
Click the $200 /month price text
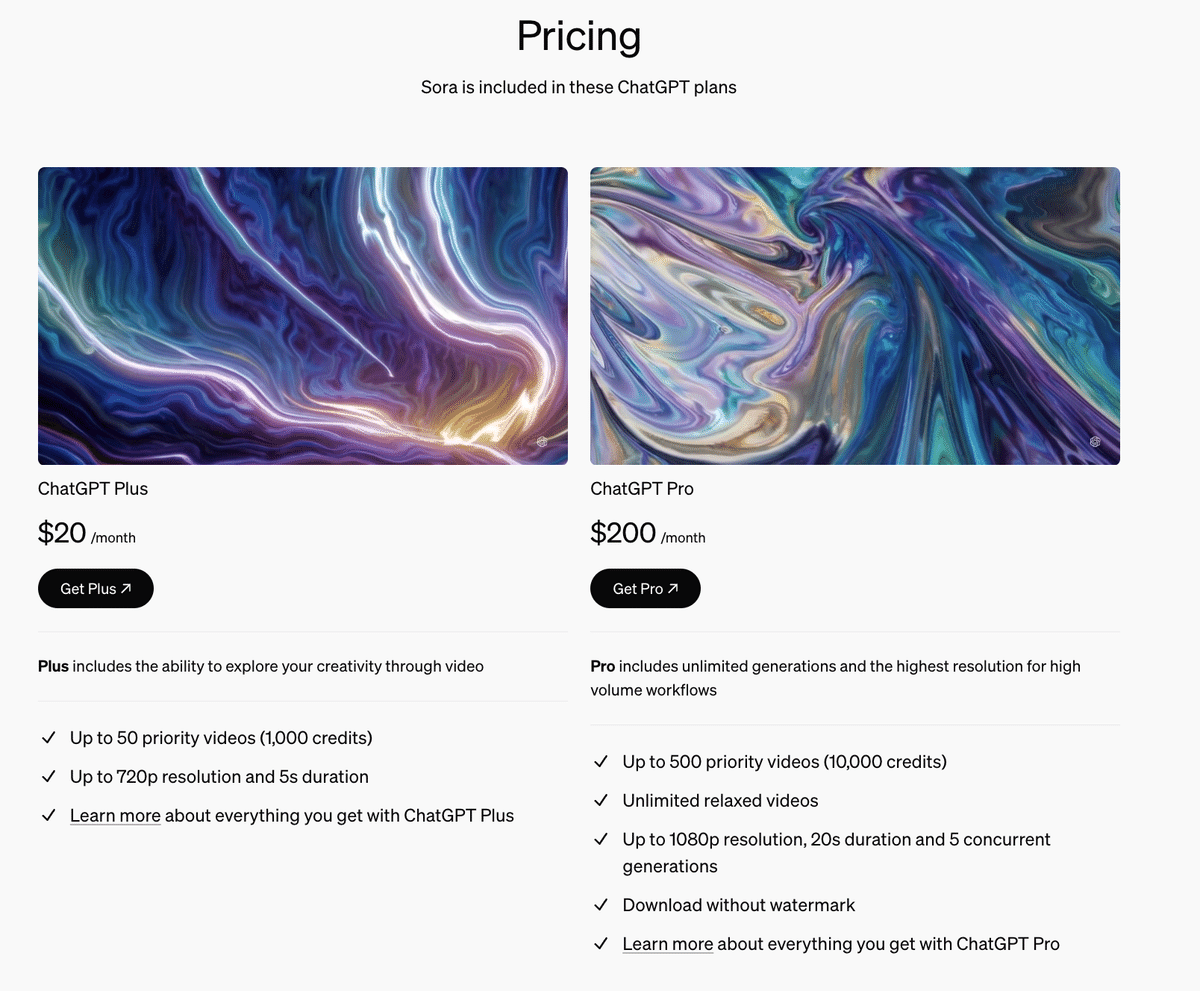648,533
